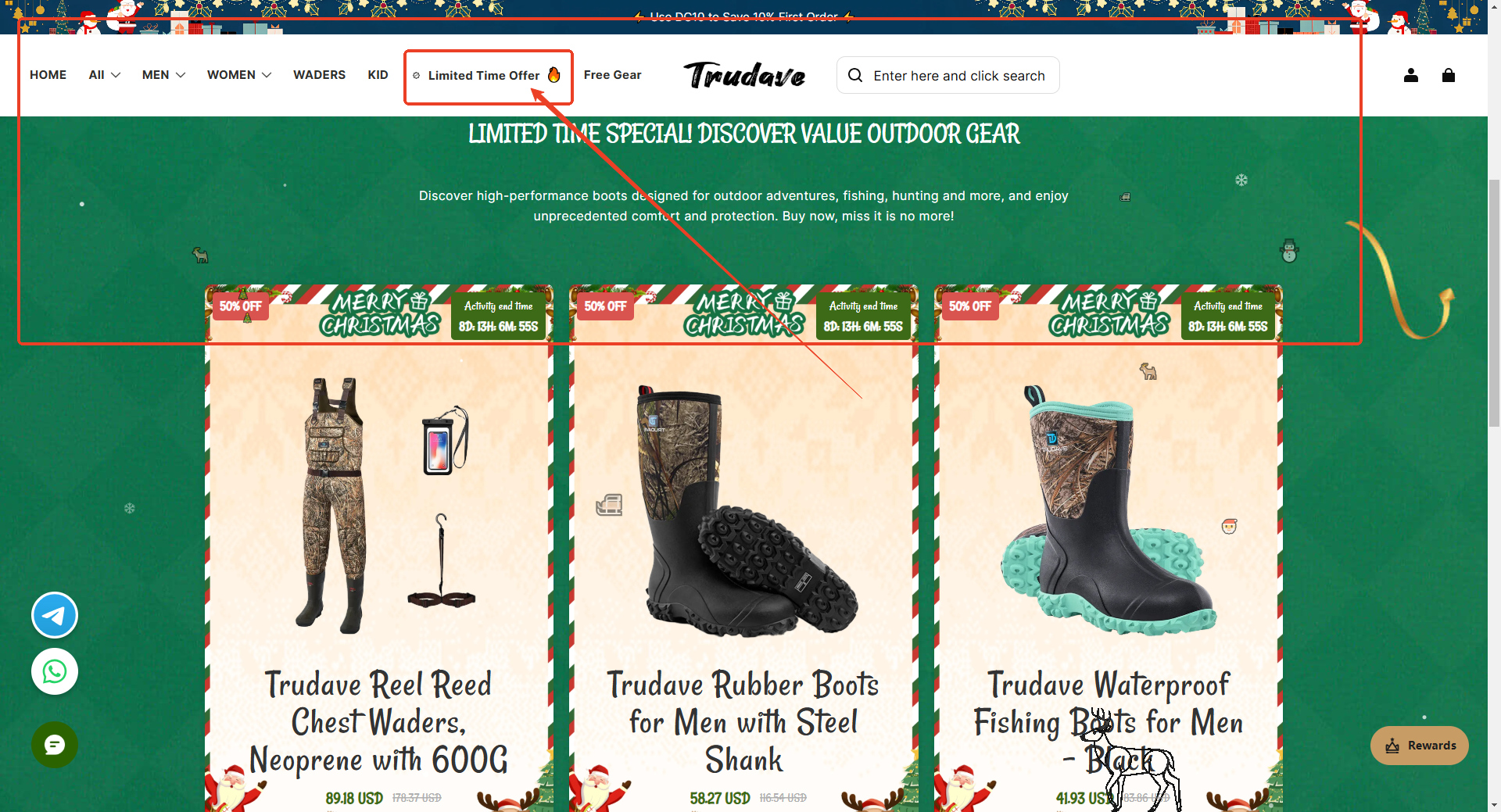Expand the WOMEN dropdown menu
This screenshot has height=812, width=1501.
(239, 75)
